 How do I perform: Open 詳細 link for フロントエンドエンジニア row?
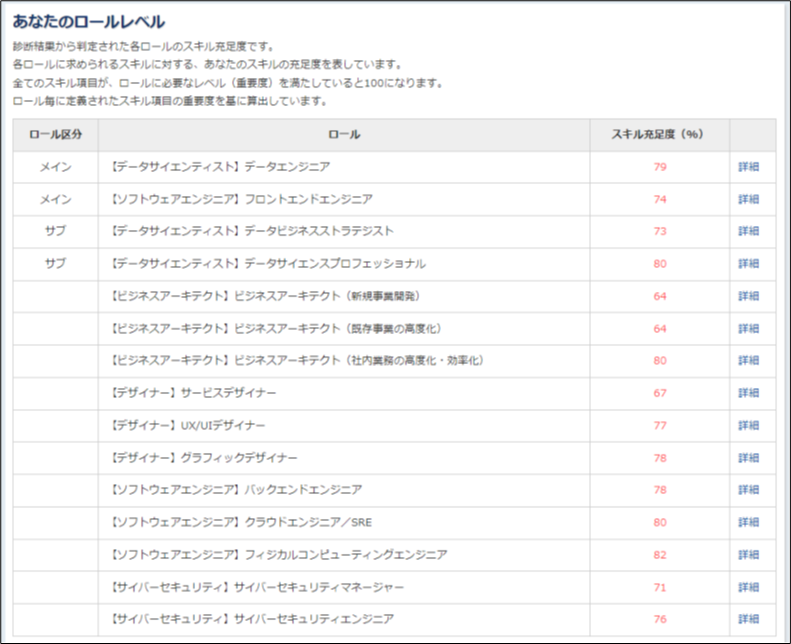click(749, 199)
